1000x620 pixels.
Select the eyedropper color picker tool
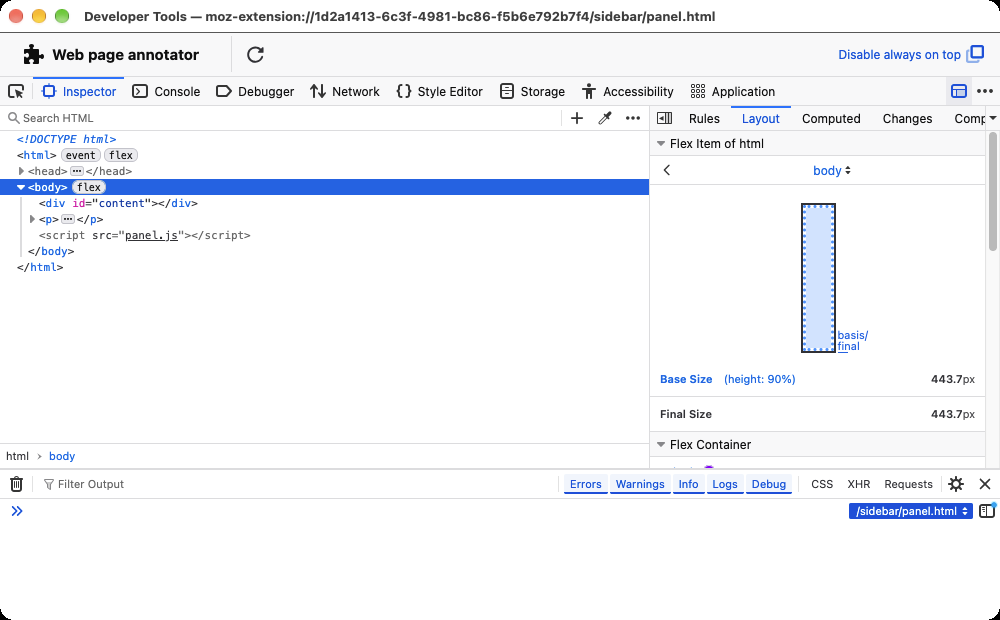[605, 118]
